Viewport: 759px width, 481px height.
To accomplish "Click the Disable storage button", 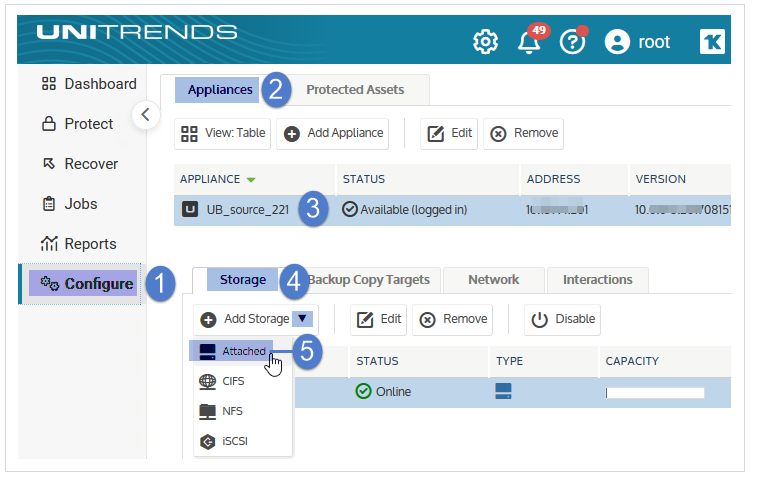I will pyautogui.click(x=562, y=320).
